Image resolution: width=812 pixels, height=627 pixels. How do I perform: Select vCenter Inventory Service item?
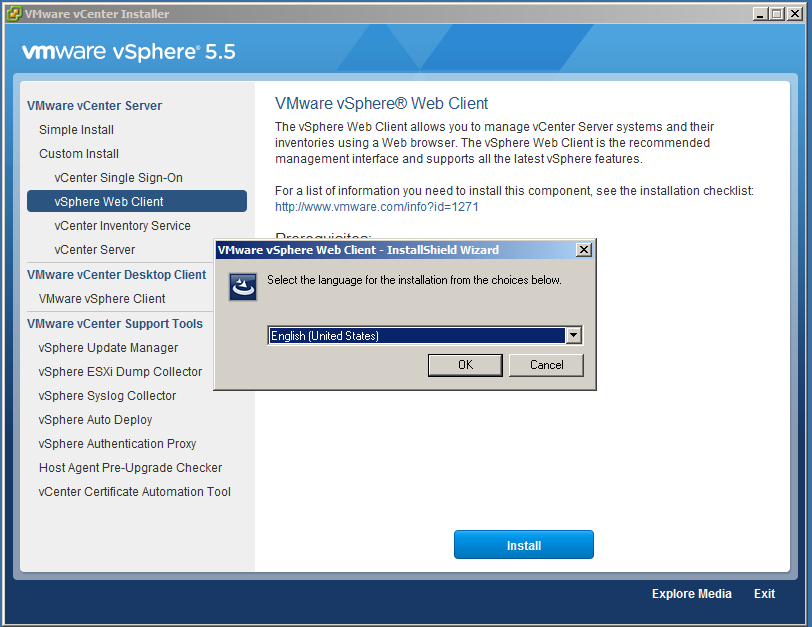(122, 226)
